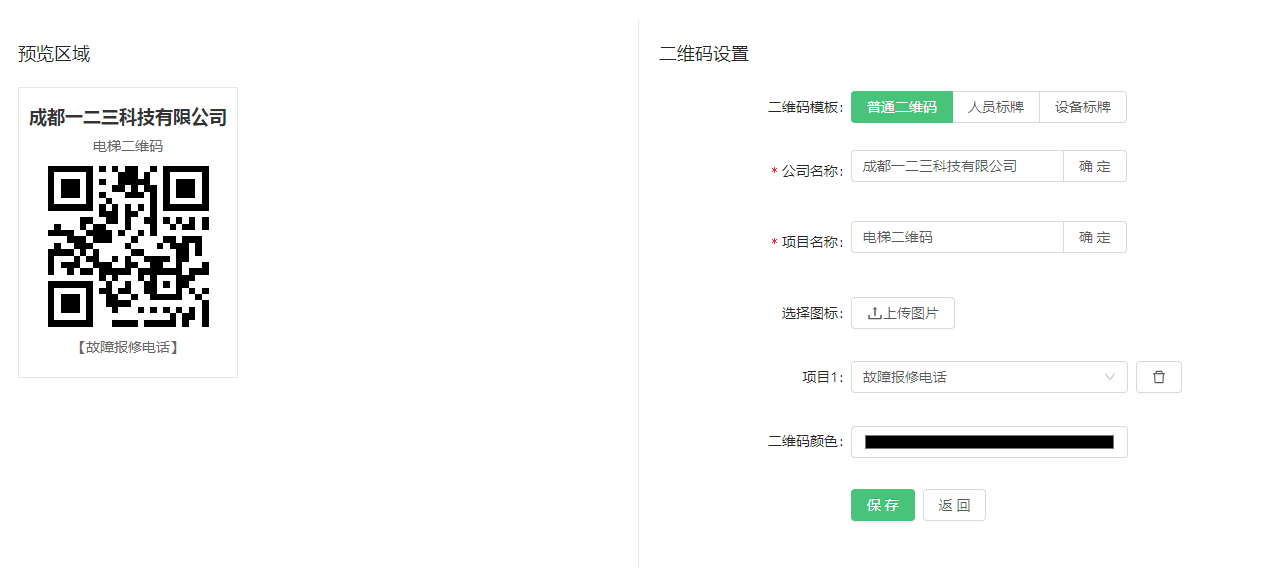This screenshot has width=1279, height=585.
Task: Focus the 公司名称 input field
Action: (956, 166)
